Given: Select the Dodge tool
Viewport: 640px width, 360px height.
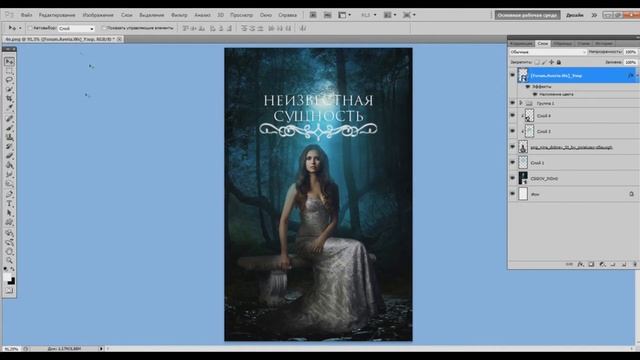Looking at the screenshot, I should 9,184.
